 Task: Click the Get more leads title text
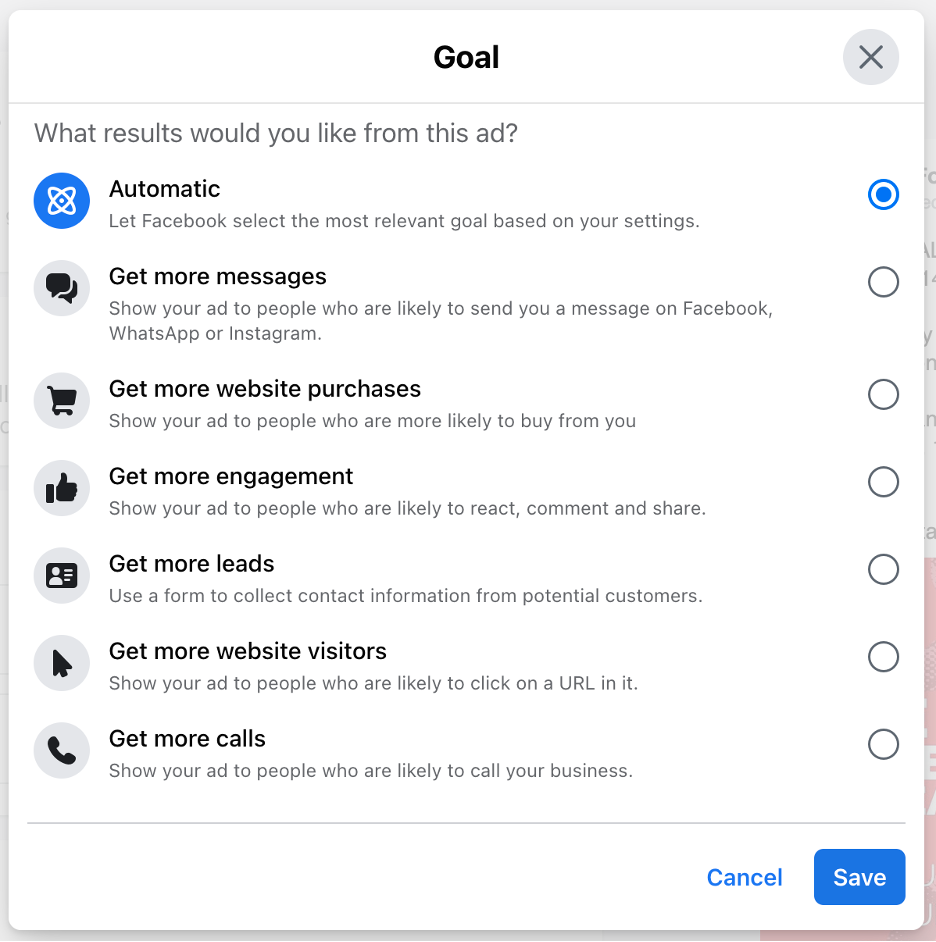tap(191, 564)
